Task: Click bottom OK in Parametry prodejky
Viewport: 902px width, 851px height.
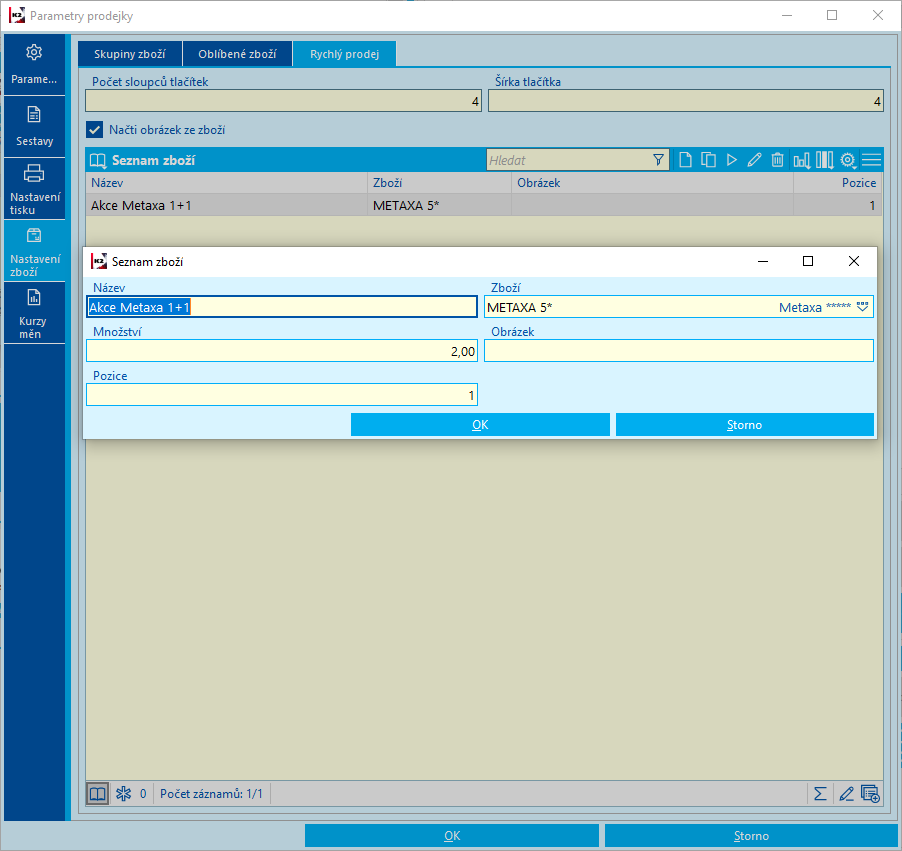Action: 452,836
